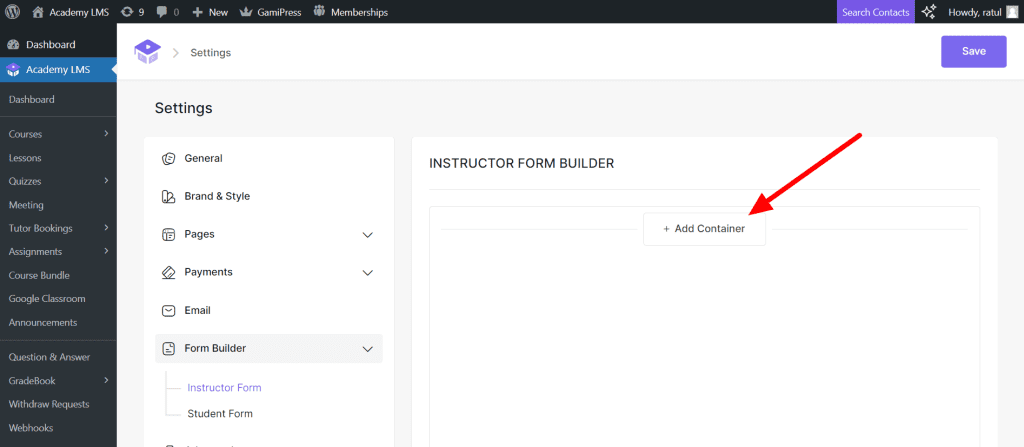Open Announcements in the sidebar
Screen dimensions: 1024x447
click(43, 322)
